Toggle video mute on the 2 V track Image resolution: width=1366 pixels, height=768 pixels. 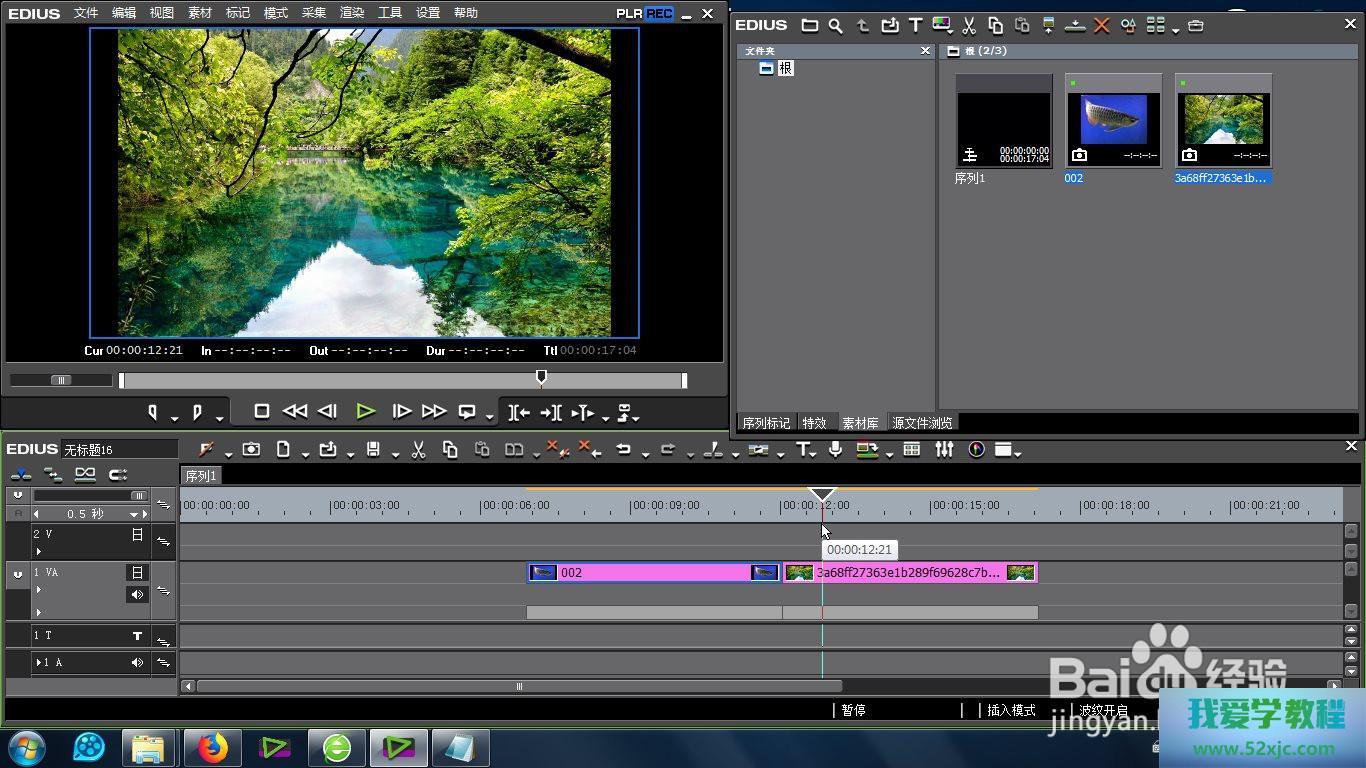137,535
